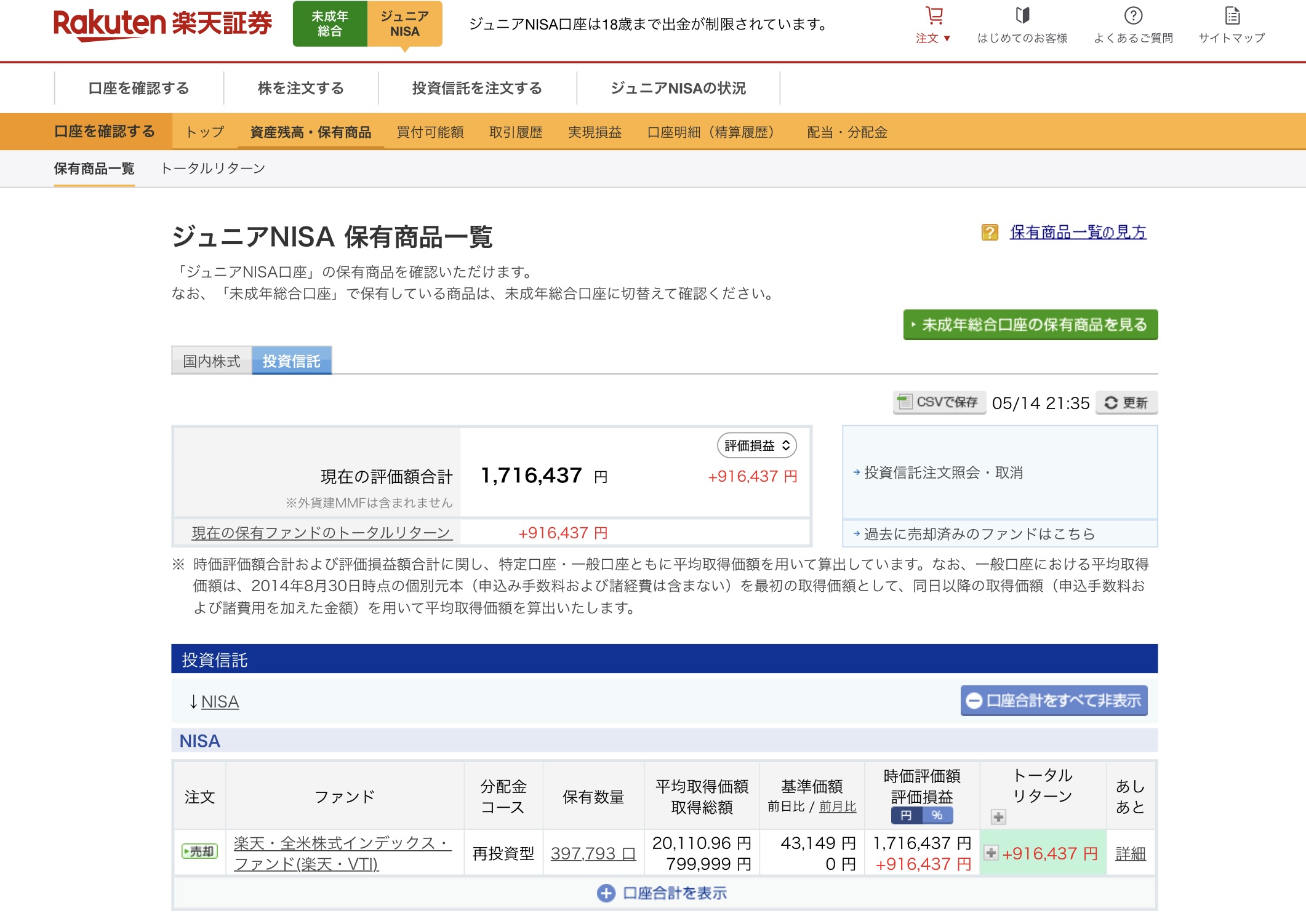Expand the plus icon beside +916,437 円 total return
Screen dimensions: 1306x924
991,853
